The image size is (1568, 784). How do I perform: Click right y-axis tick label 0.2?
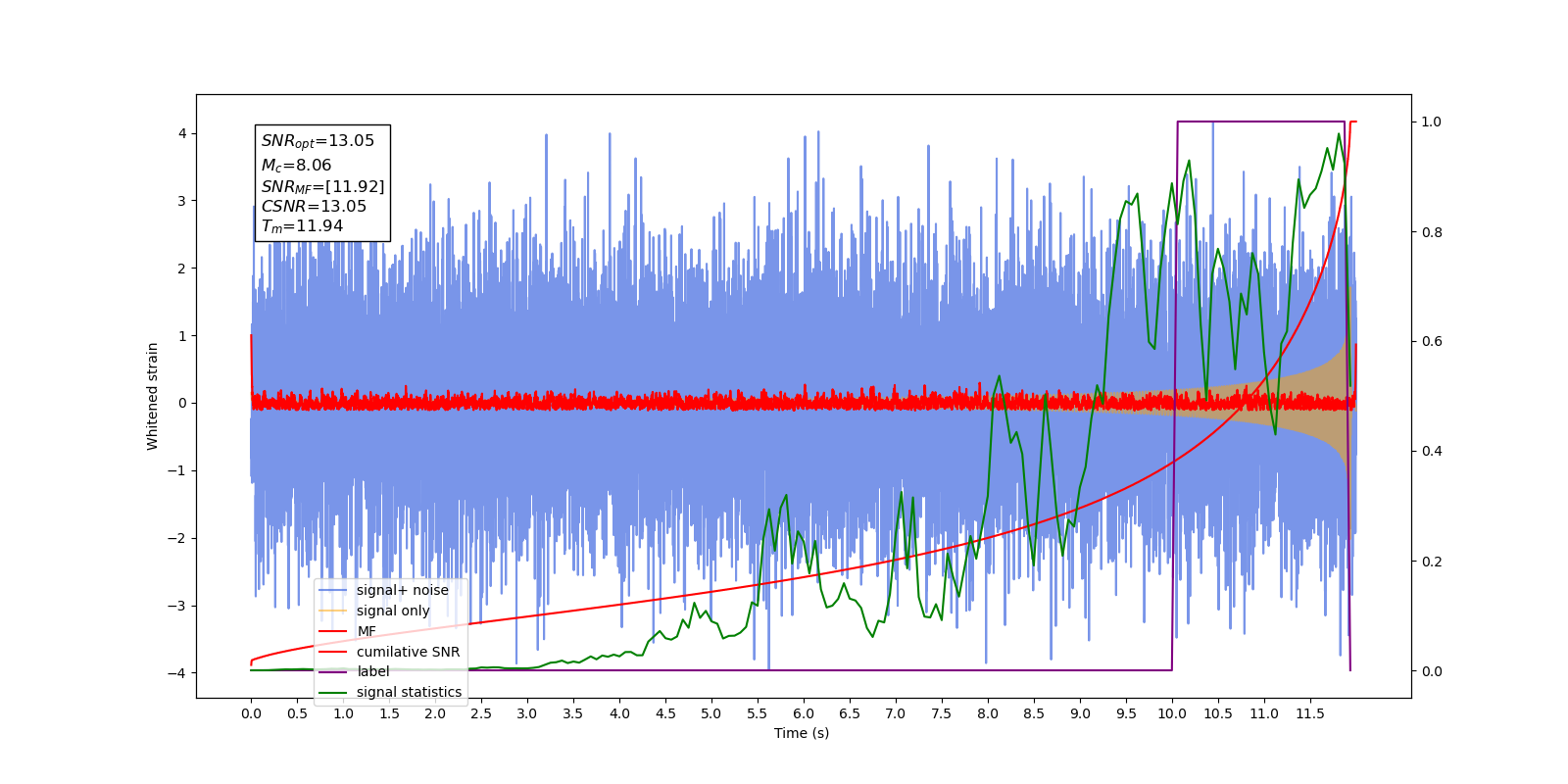click(x=1432, y=562)
